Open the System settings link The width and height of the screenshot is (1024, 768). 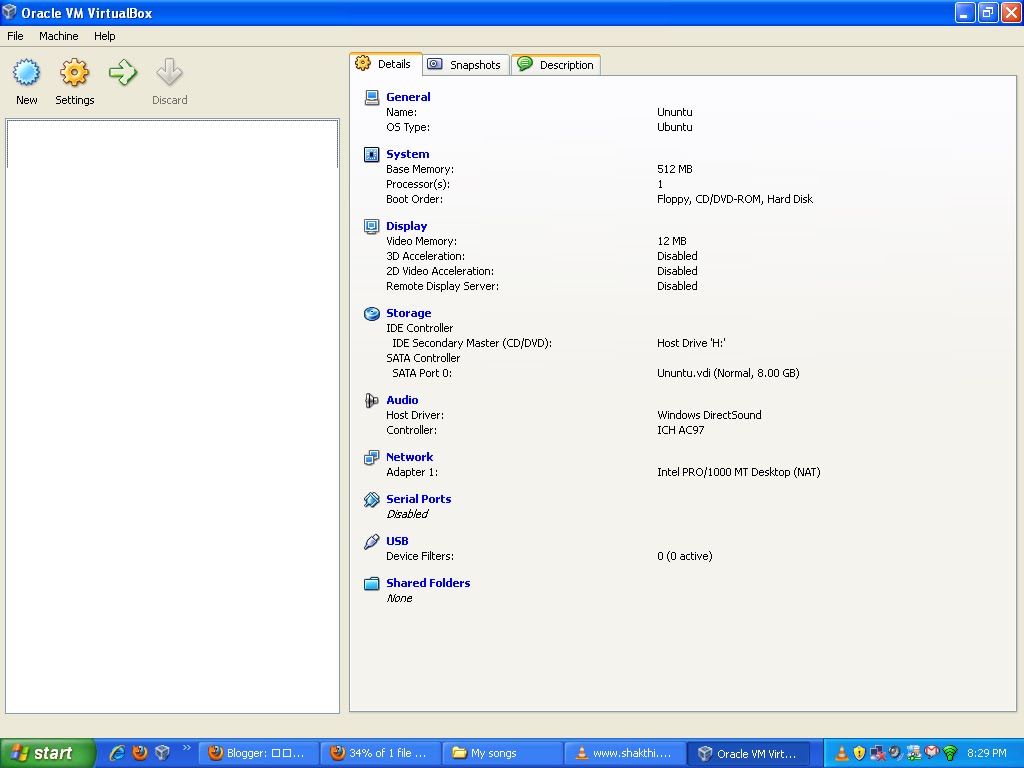408,154
